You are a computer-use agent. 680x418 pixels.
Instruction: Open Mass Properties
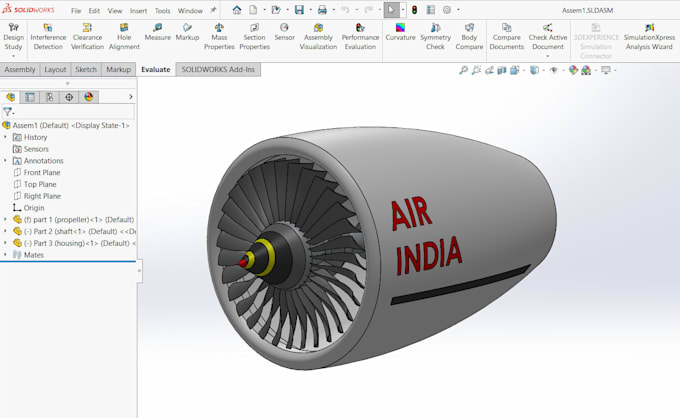pyautogui.click(x=219, y=37)
